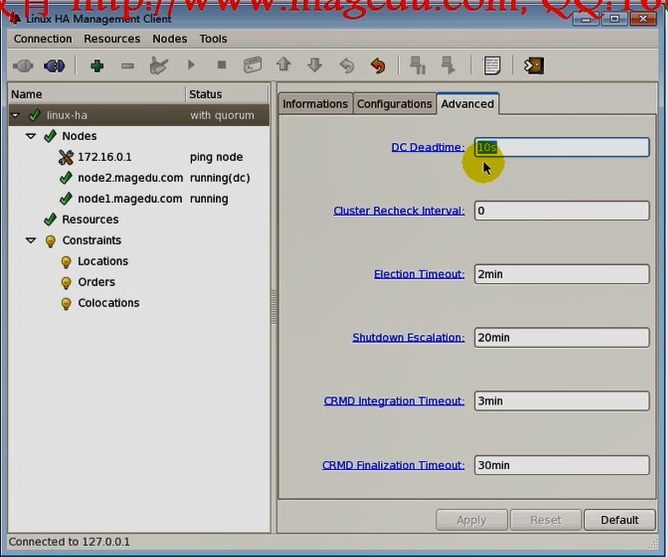Click the Cluster Recheck Interval link

tap(398, 211)
